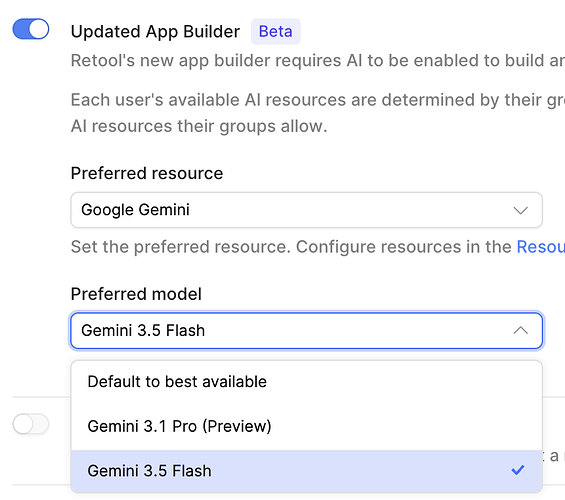This screenshot has width=565, height=500.
Task: Choose Default to best available
Action: (306, 382)
